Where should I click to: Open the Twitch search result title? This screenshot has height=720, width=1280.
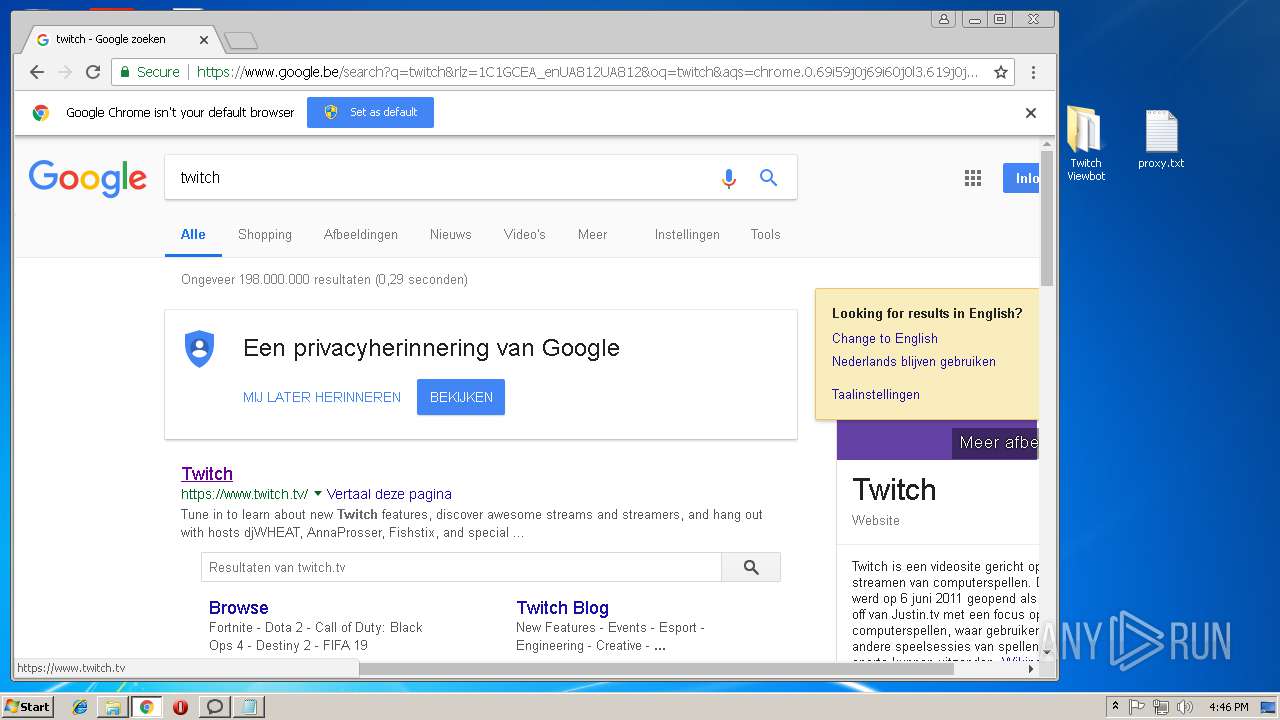click(207, 474)
